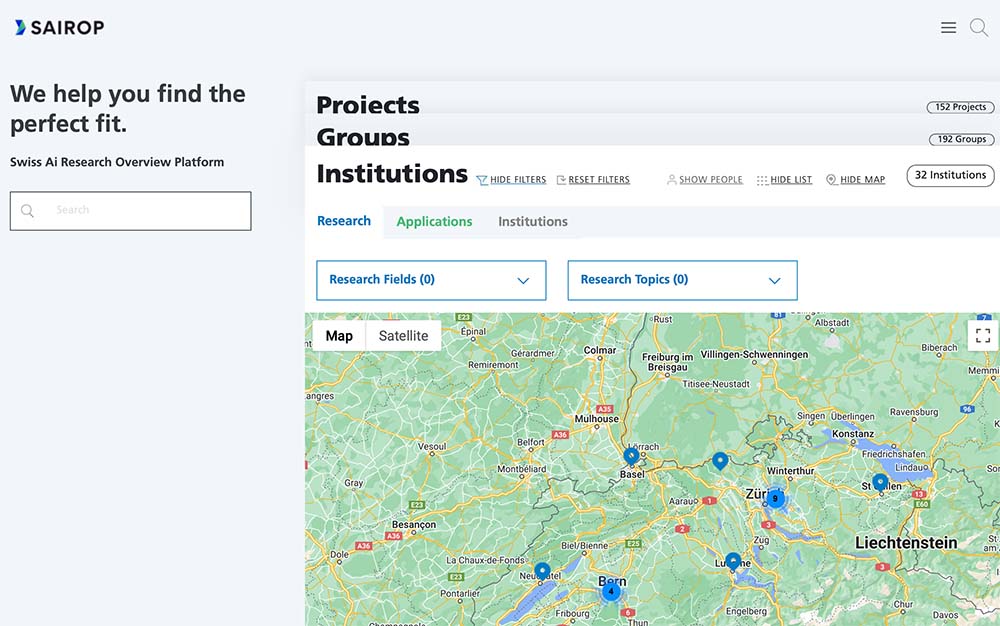Click the Mulhouse label on the map
Image resolution: width=1000 pixels, height=626 pixels.
click(596, 419)
